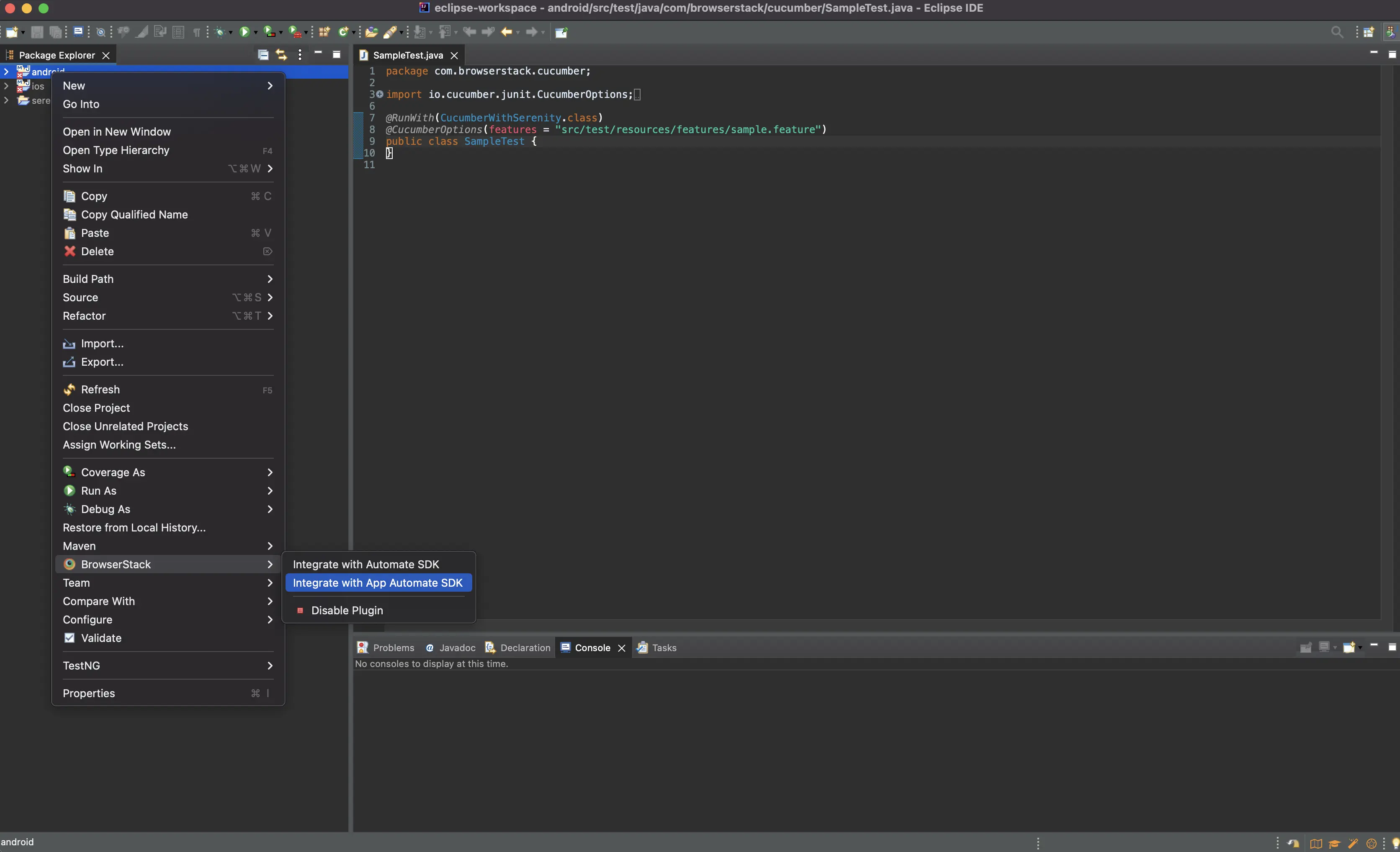Switch to the Problems tab

point(386,647)
